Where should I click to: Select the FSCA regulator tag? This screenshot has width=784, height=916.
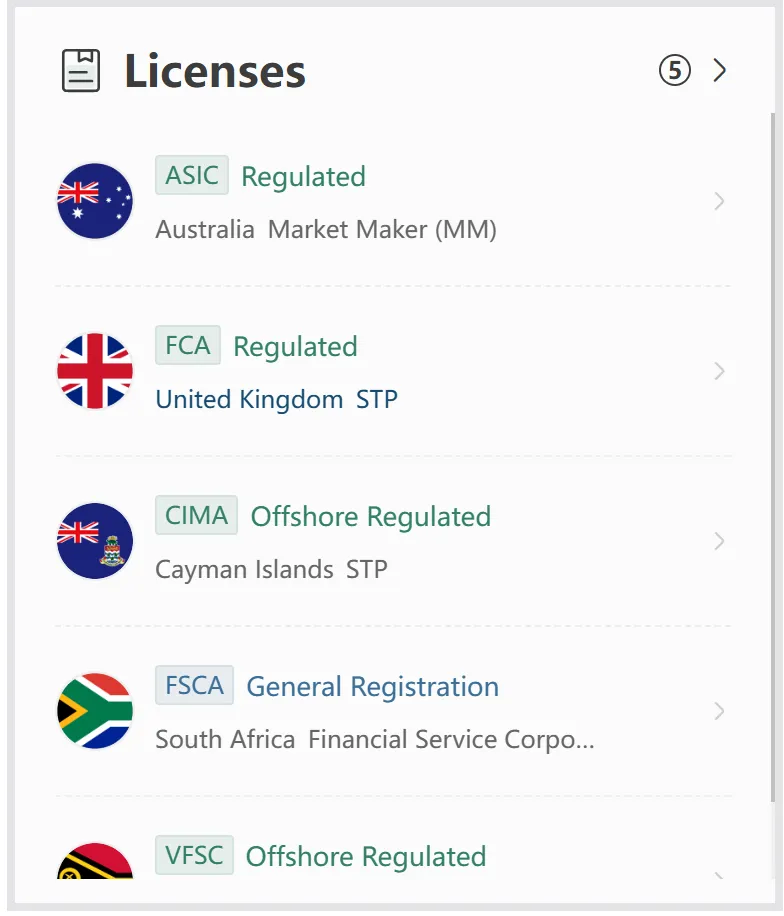pyautogui.click(x=194, y=685)
